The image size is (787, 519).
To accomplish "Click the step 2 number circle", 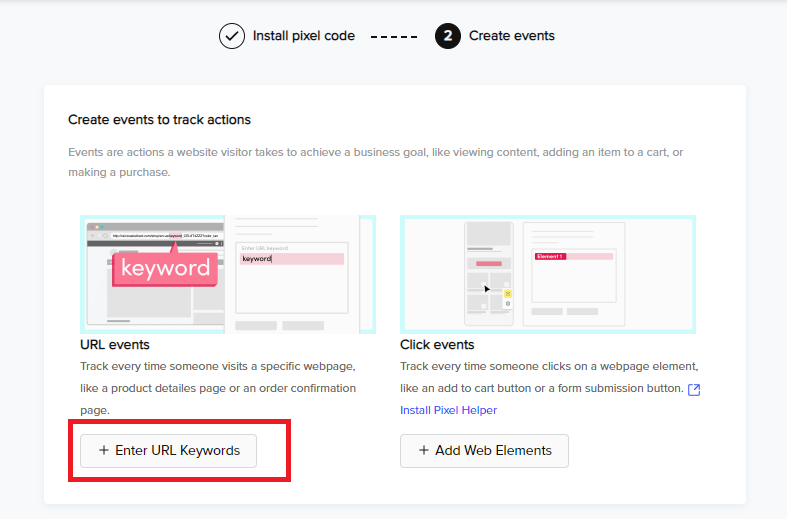I will coord(448,36).
